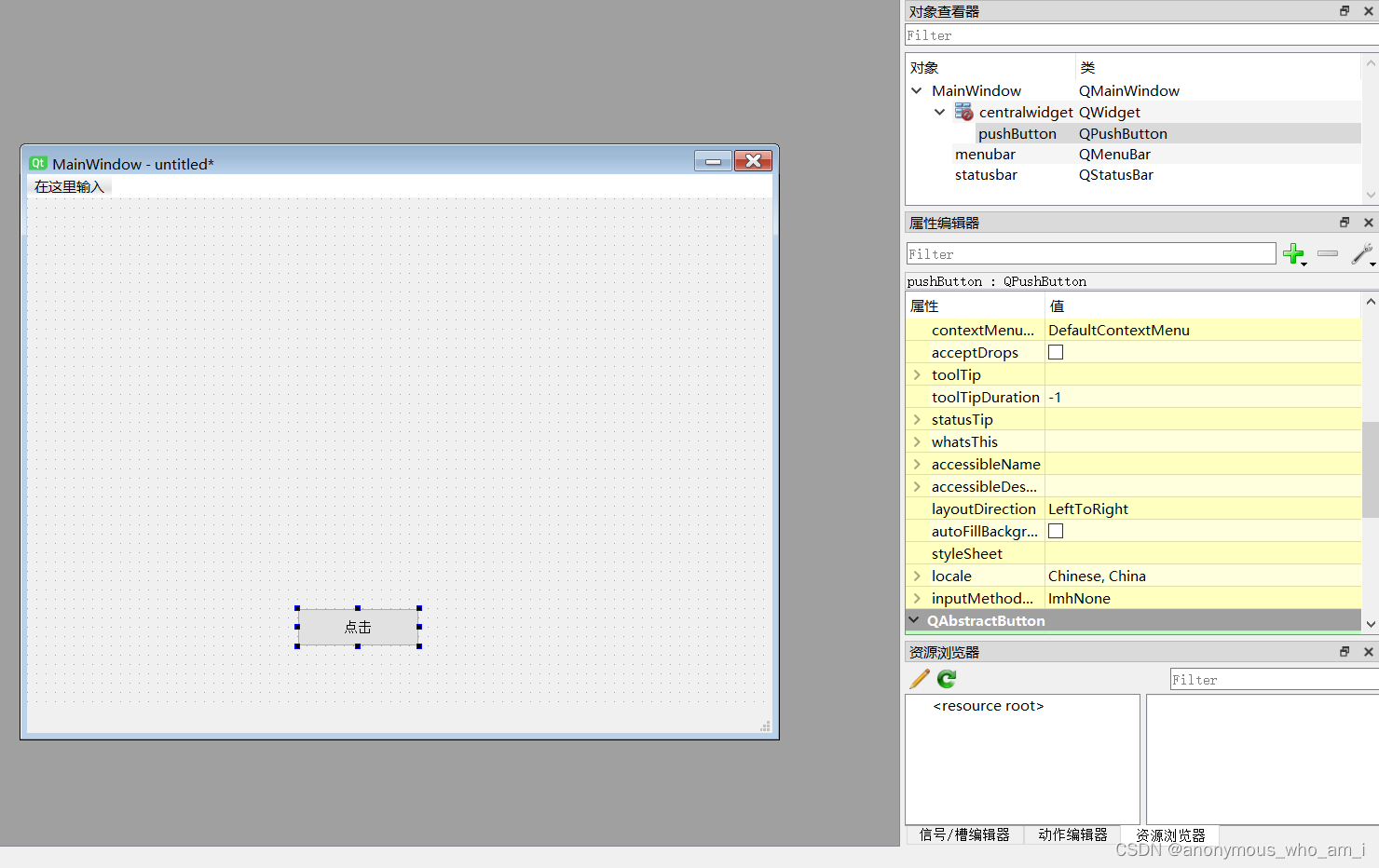Screen dimensions: 1379x868
Task: Collapse the QAbstractButton property section
Action: 914,620
